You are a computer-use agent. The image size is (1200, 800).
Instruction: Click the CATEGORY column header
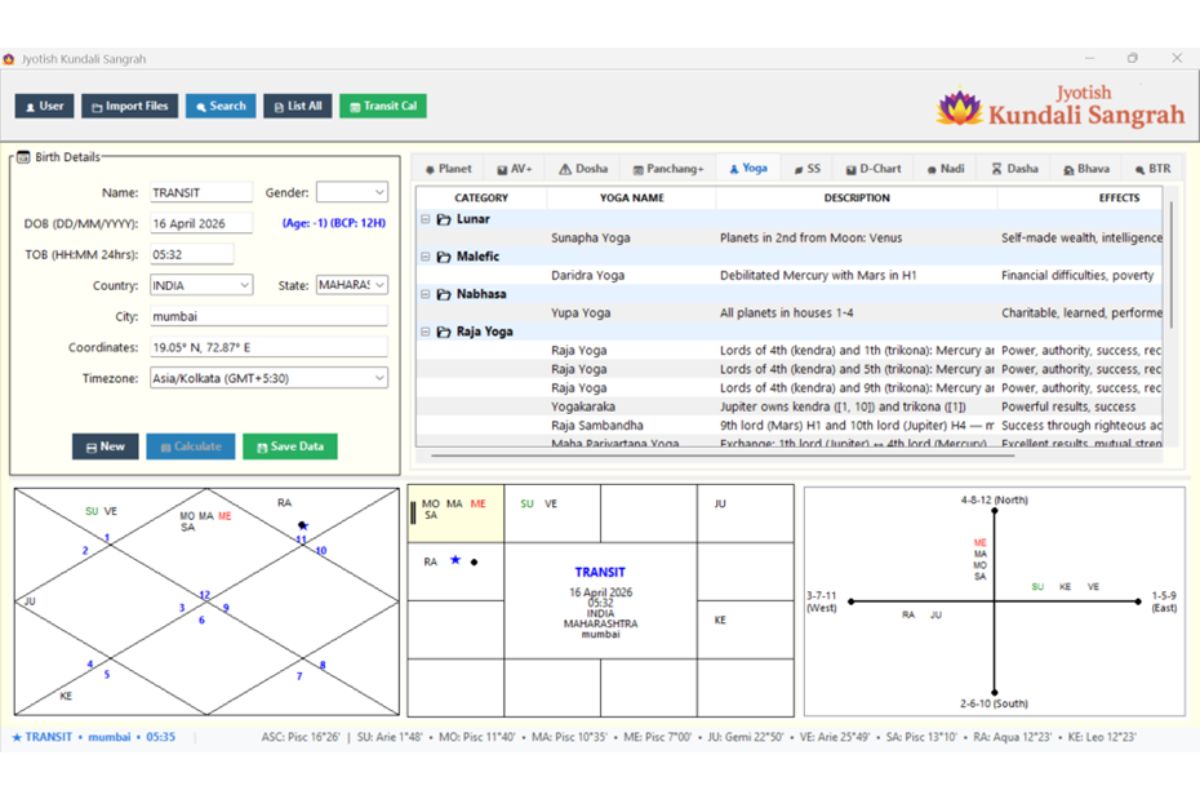pyautogui.click(x=481, y=198)
